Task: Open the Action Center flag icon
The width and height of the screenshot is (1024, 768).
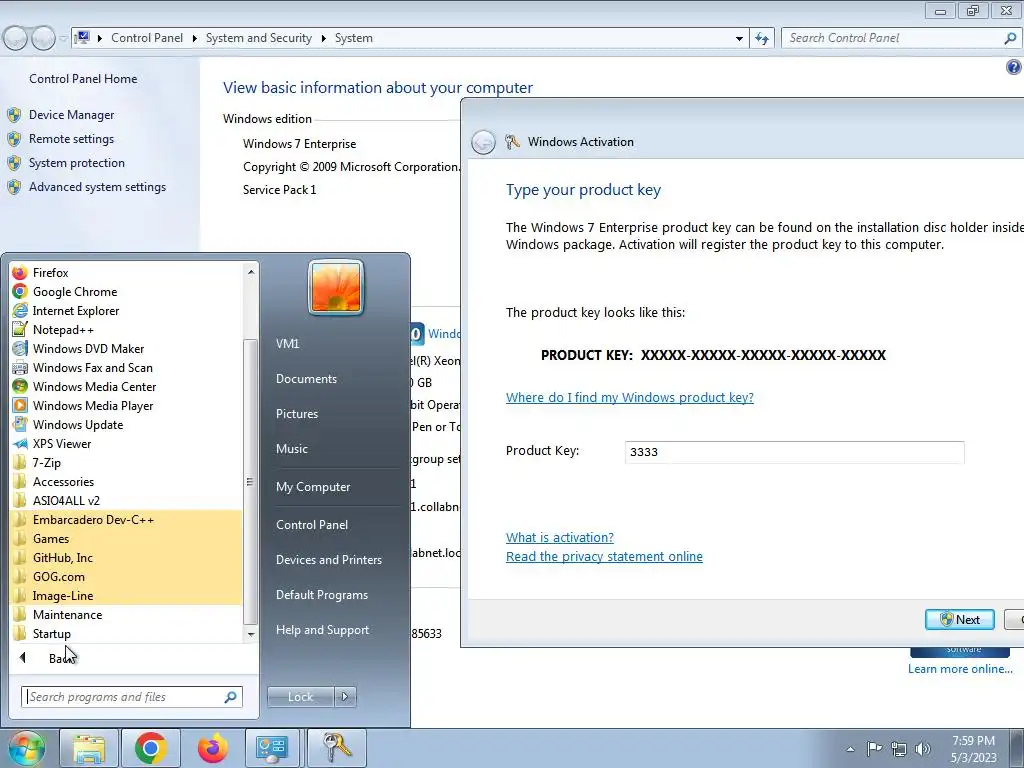Action: tap(874, 748)
